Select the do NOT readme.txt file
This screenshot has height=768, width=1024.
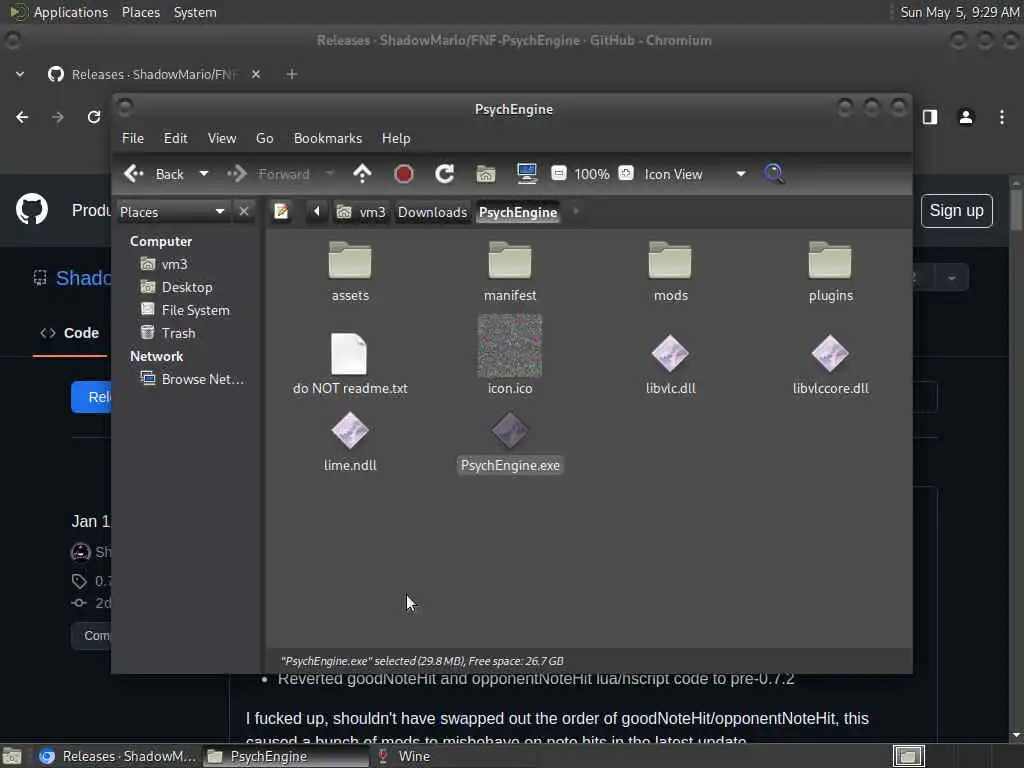(349, 354)
